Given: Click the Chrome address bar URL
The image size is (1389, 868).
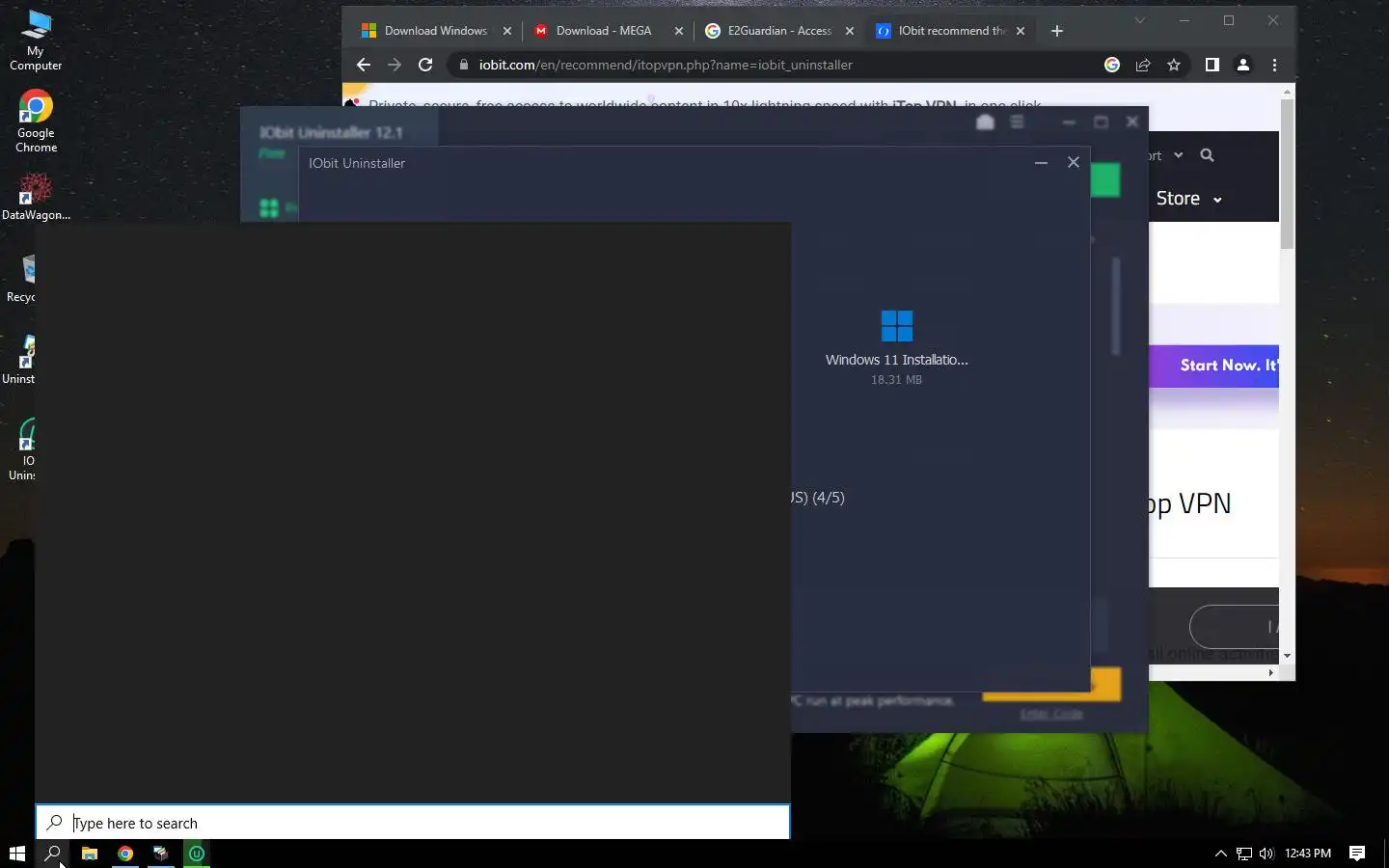Looking at the screenshot, I should pos(666,65).
